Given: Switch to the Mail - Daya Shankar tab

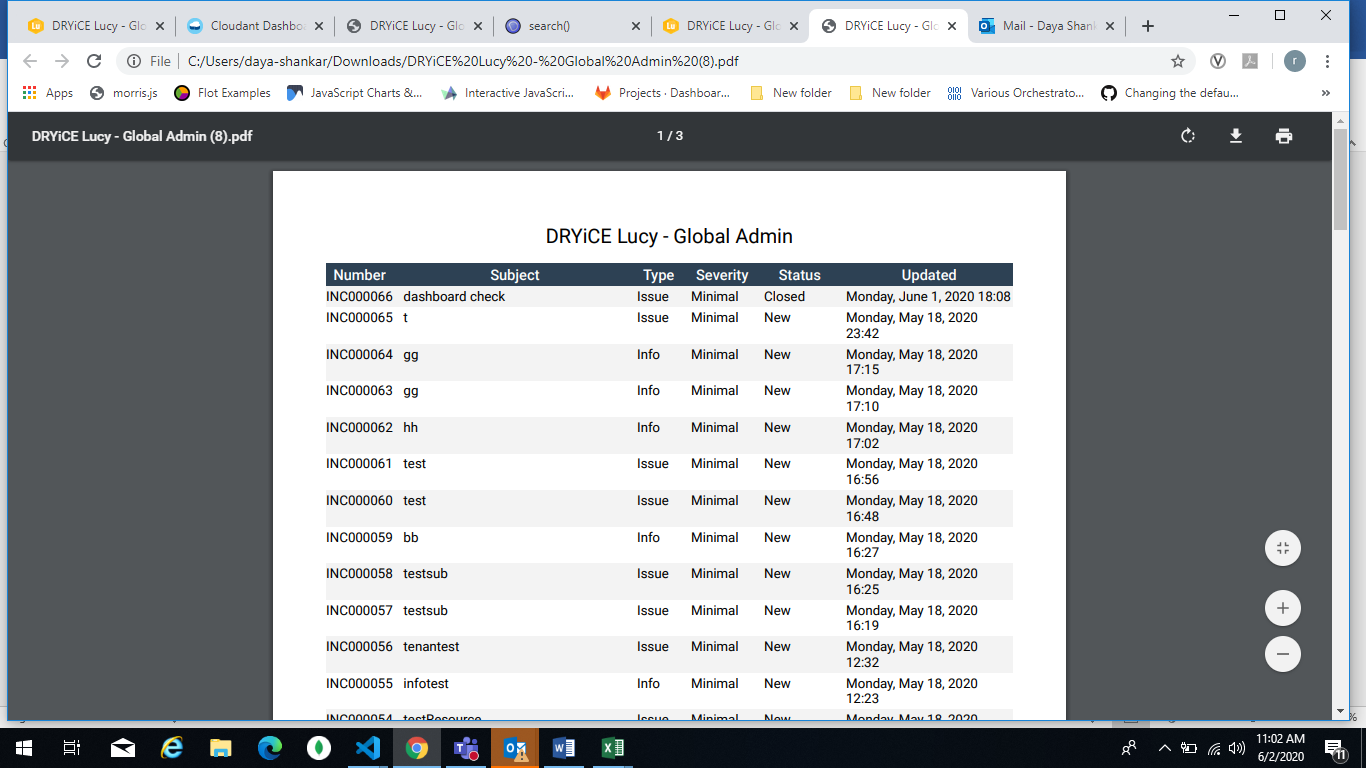Looking at the screenshot, I should [1047, 26].
